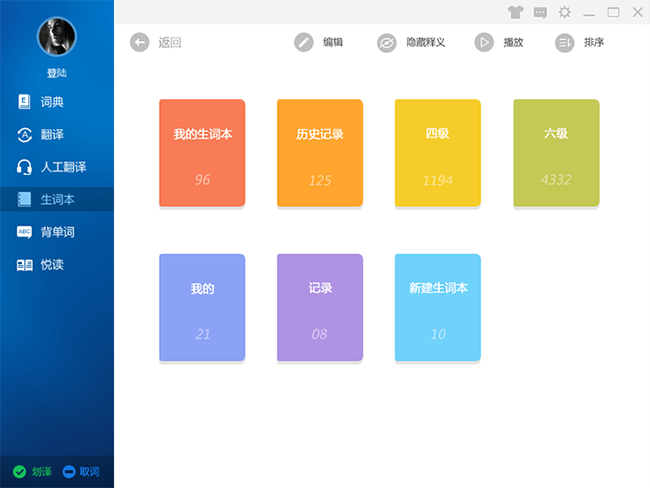
Task: Open the sort order icon
Action: point(565,43)
